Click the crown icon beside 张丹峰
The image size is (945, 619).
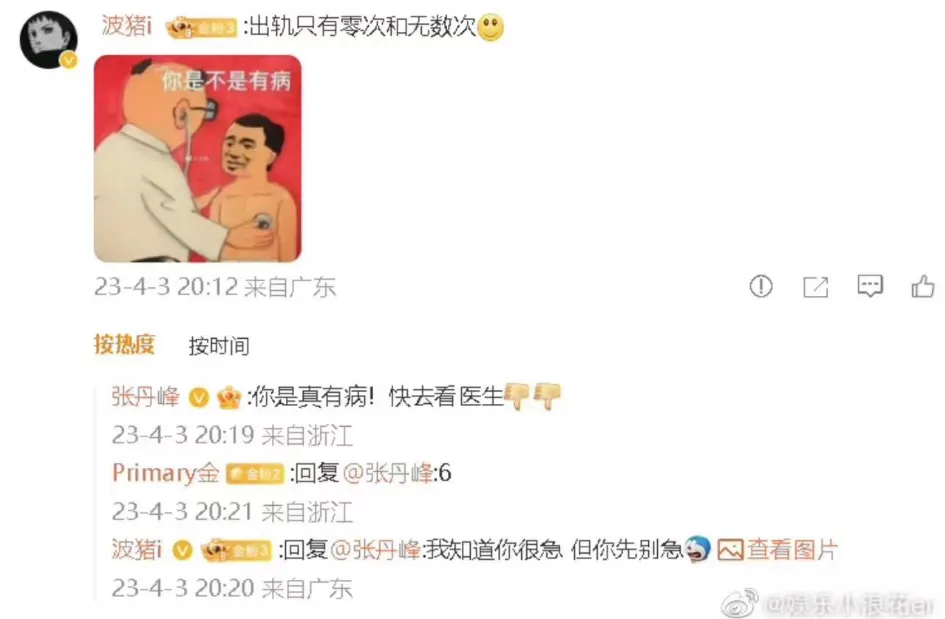[229, 397]
